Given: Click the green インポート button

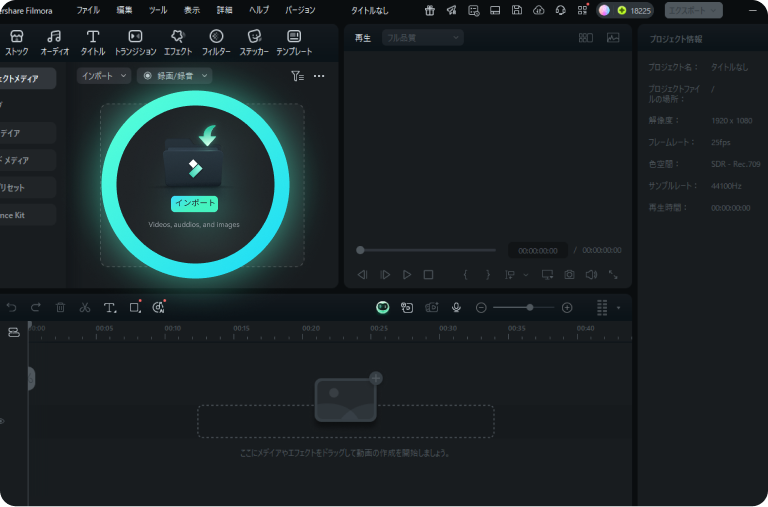Looking at the screenshot, I should tap(194, 203).
